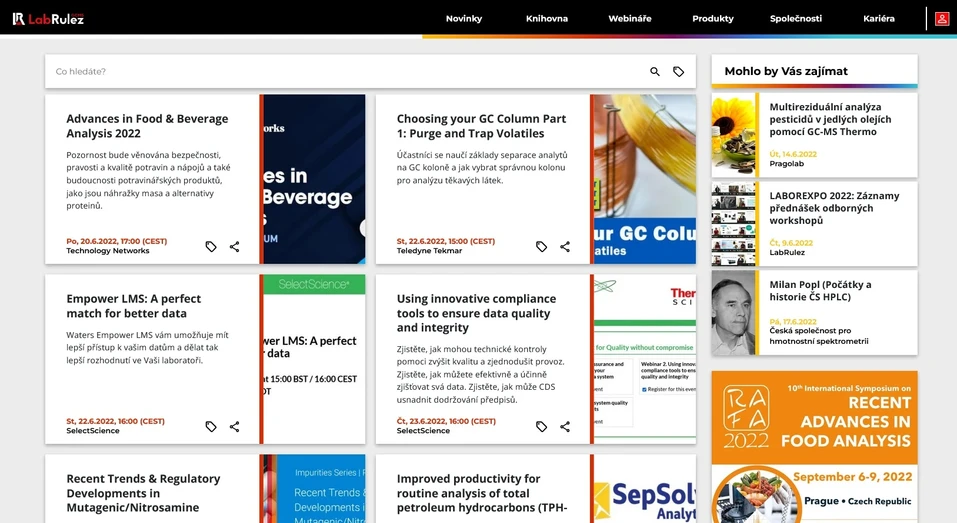Click the user account icon

tap(941, 18)
